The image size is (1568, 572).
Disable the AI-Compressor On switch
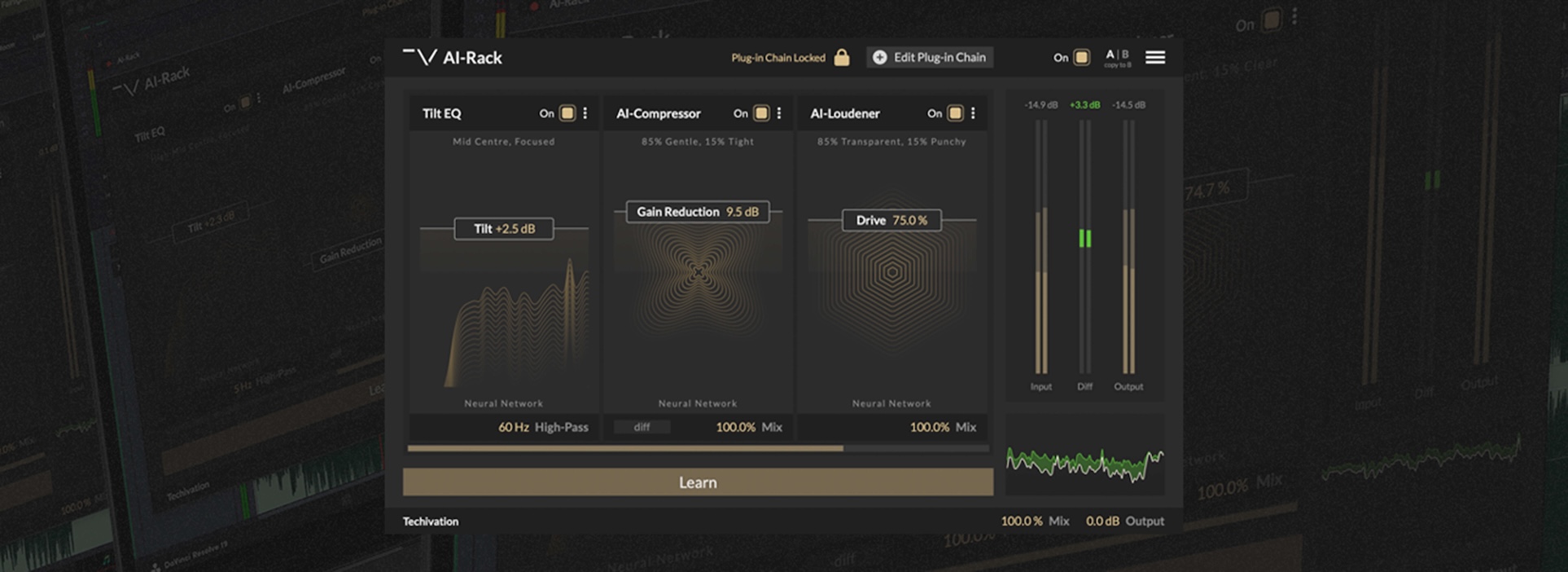tap(761, 113)
